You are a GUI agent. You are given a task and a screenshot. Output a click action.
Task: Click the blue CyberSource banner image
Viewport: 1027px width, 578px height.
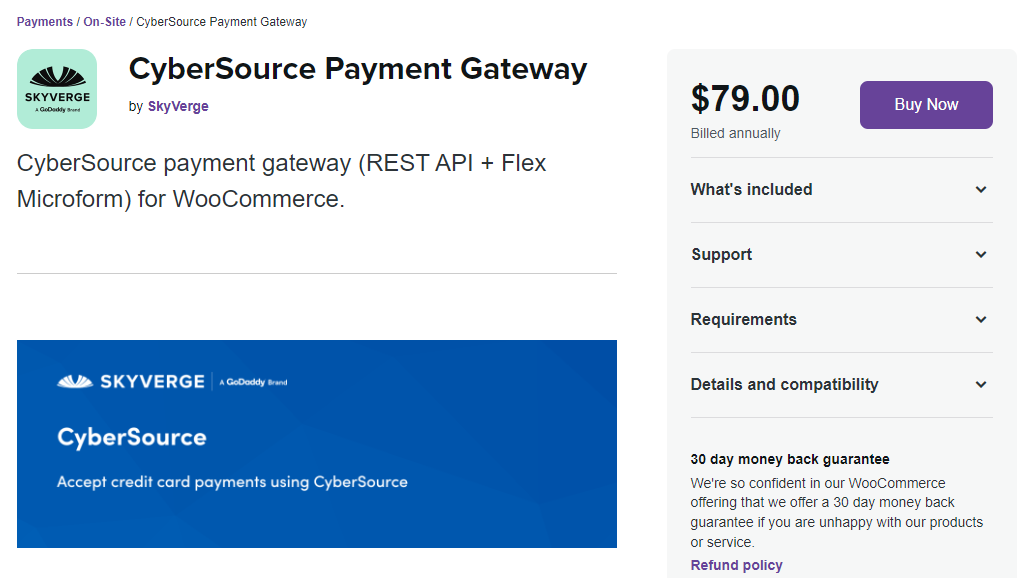316,444
